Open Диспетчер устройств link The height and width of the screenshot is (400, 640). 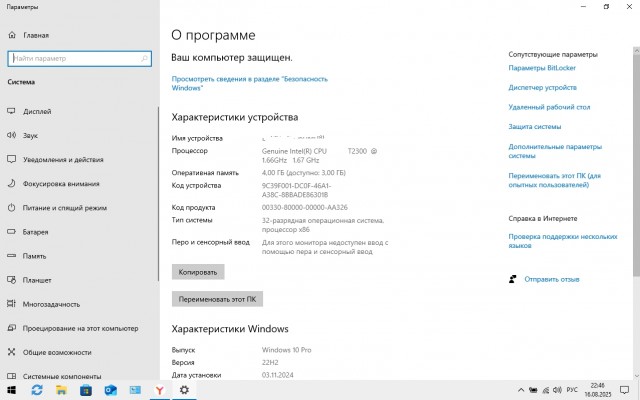[x=542, y=88]
